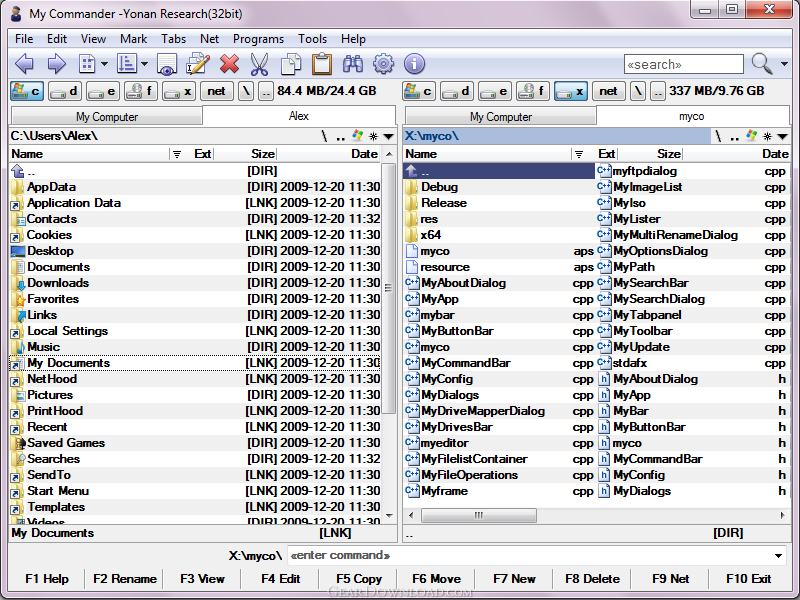Screen dimensions: 800x600
Task: Open settings with the gear icon
Action: 383,64
